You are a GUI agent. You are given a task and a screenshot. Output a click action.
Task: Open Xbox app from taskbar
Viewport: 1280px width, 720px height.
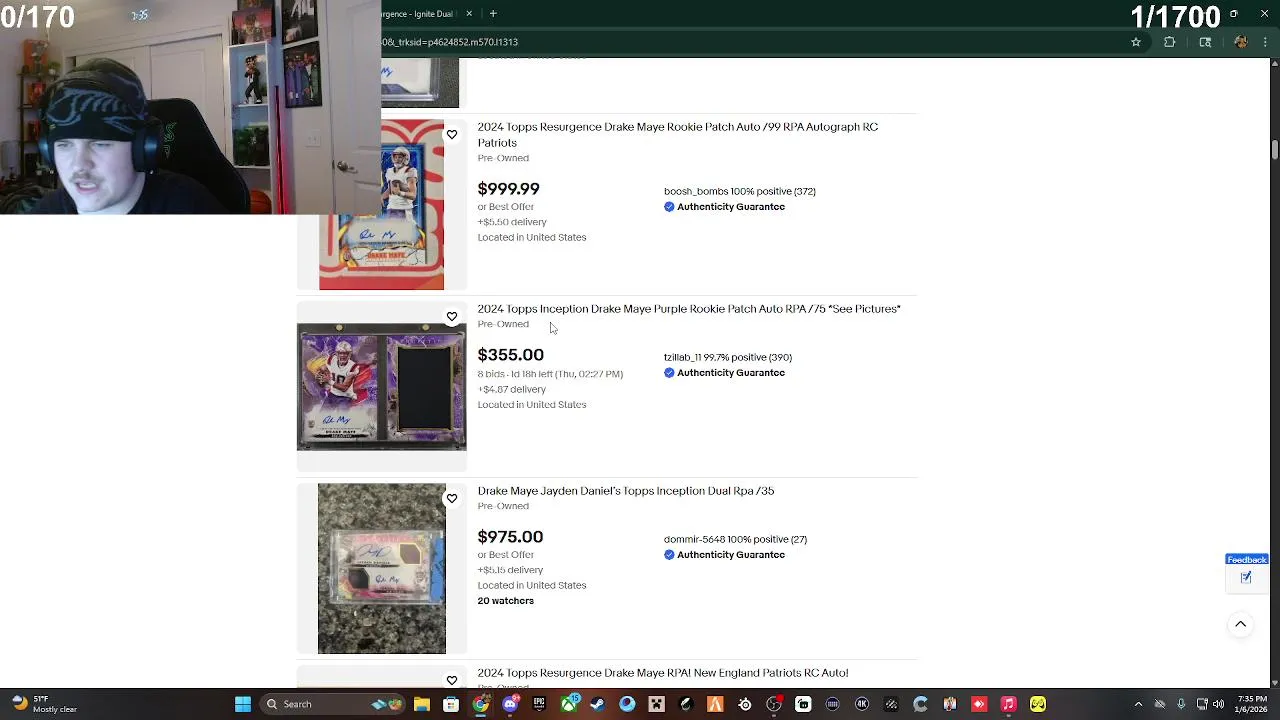pos(569,704)
